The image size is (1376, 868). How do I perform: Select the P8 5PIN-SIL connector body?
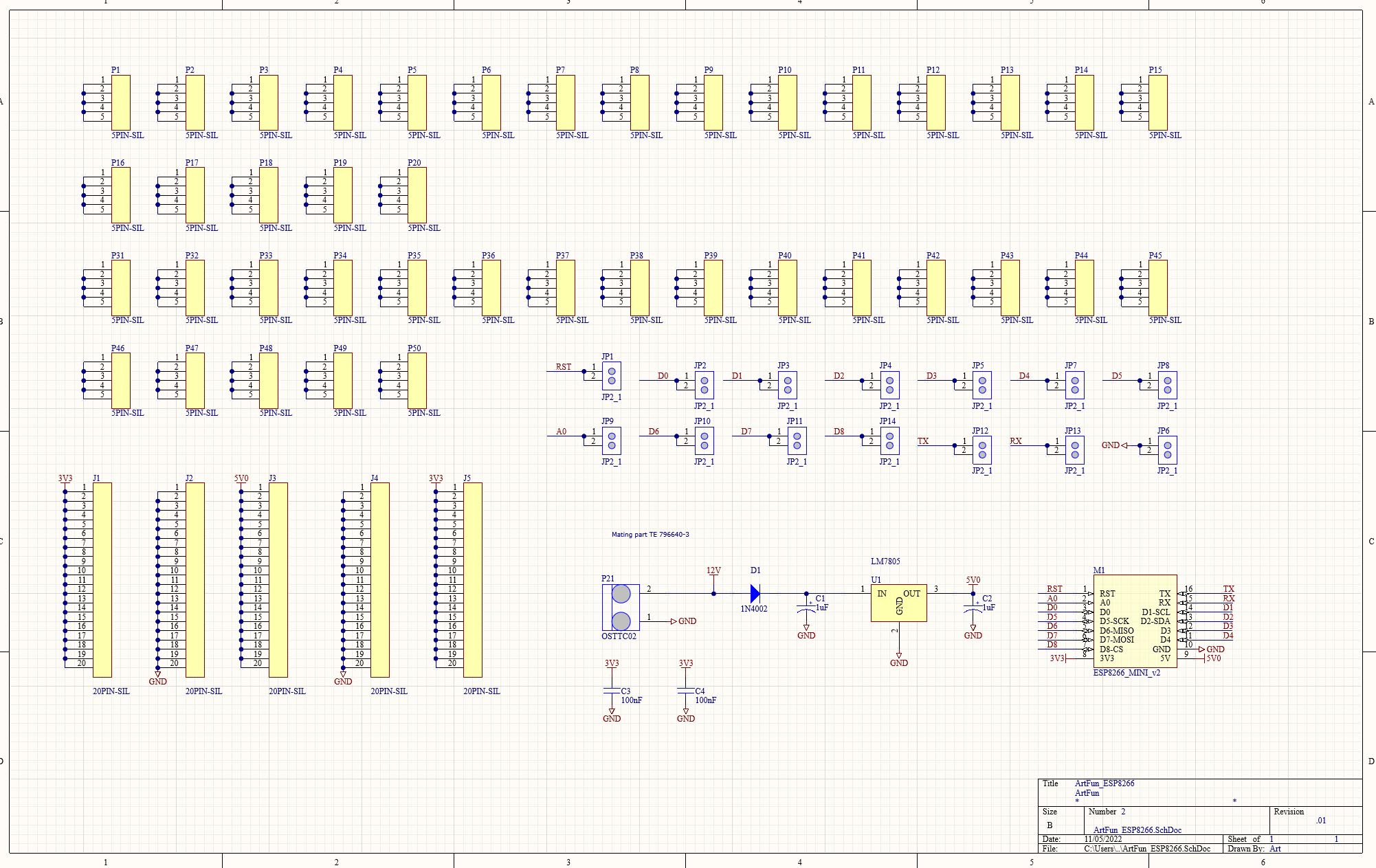tap(639, 102)
